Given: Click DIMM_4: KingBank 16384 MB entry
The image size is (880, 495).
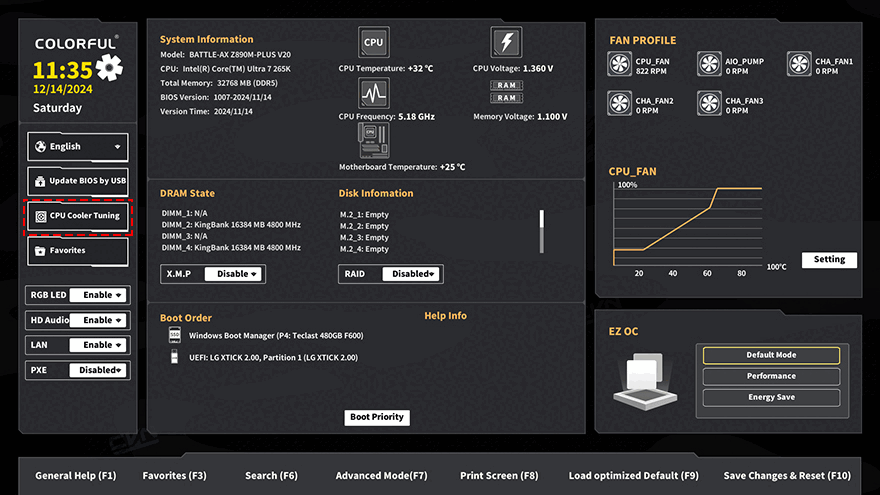Looking at the screenshot, I should pos(231,248).
